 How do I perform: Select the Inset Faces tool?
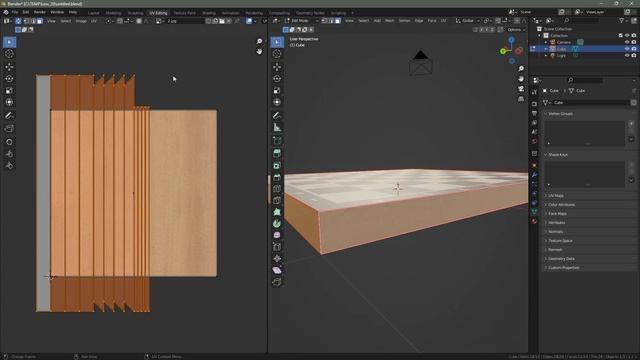277,165
